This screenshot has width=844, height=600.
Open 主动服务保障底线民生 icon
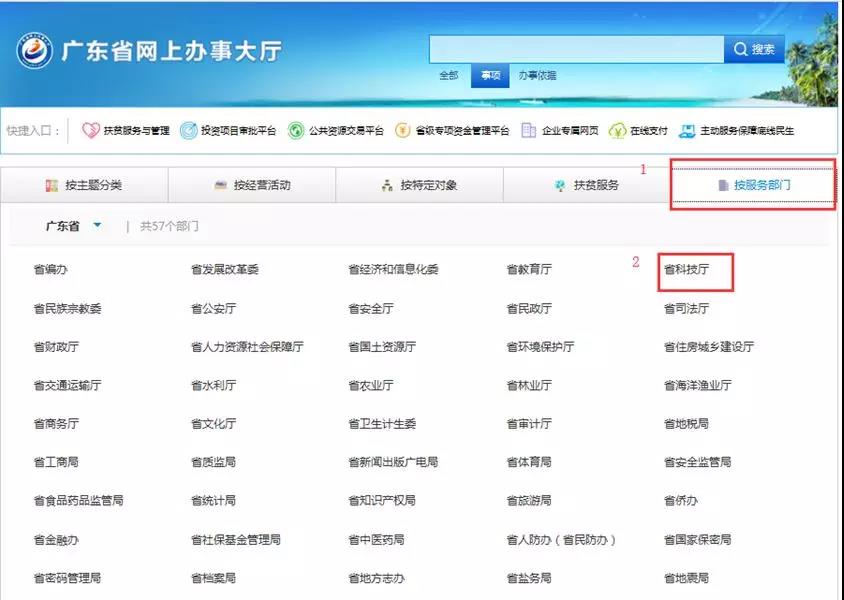687,131
